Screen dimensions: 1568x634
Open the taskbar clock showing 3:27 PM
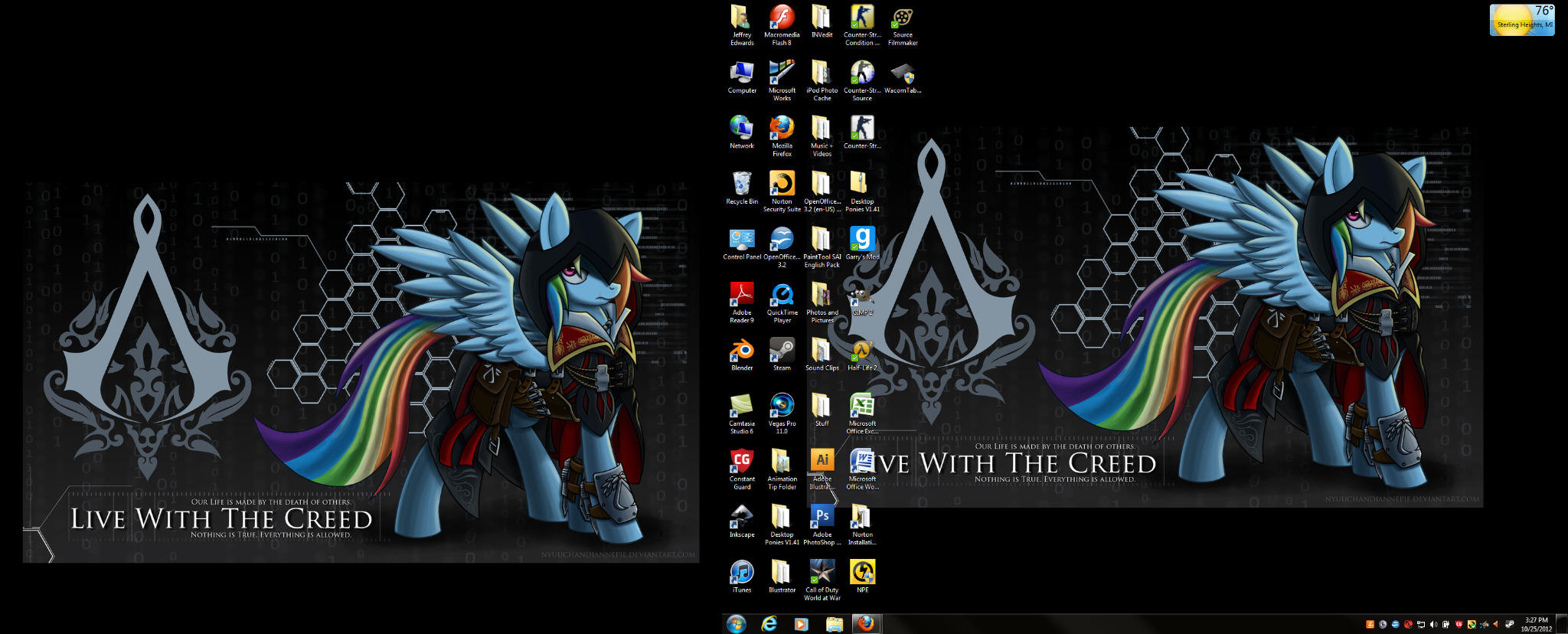click(1536, 624)
